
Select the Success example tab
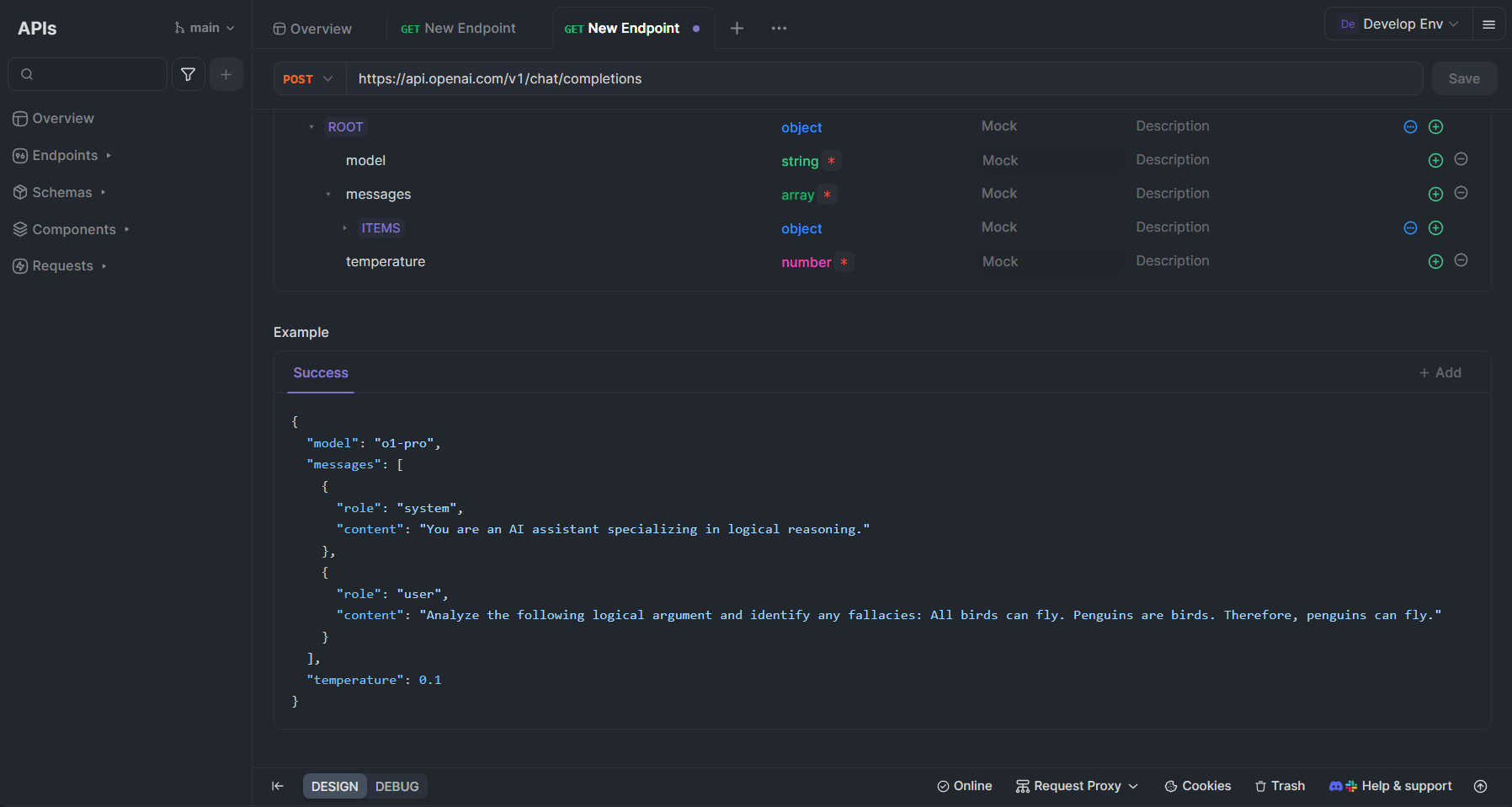coord(321,373)
